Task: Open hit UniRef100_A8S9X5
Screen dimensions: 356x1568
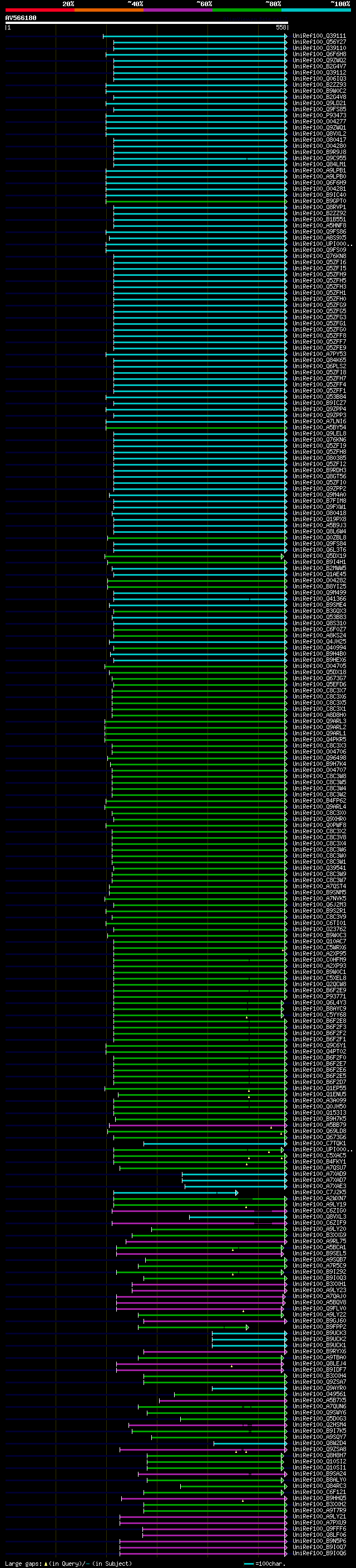Action: 319,238
